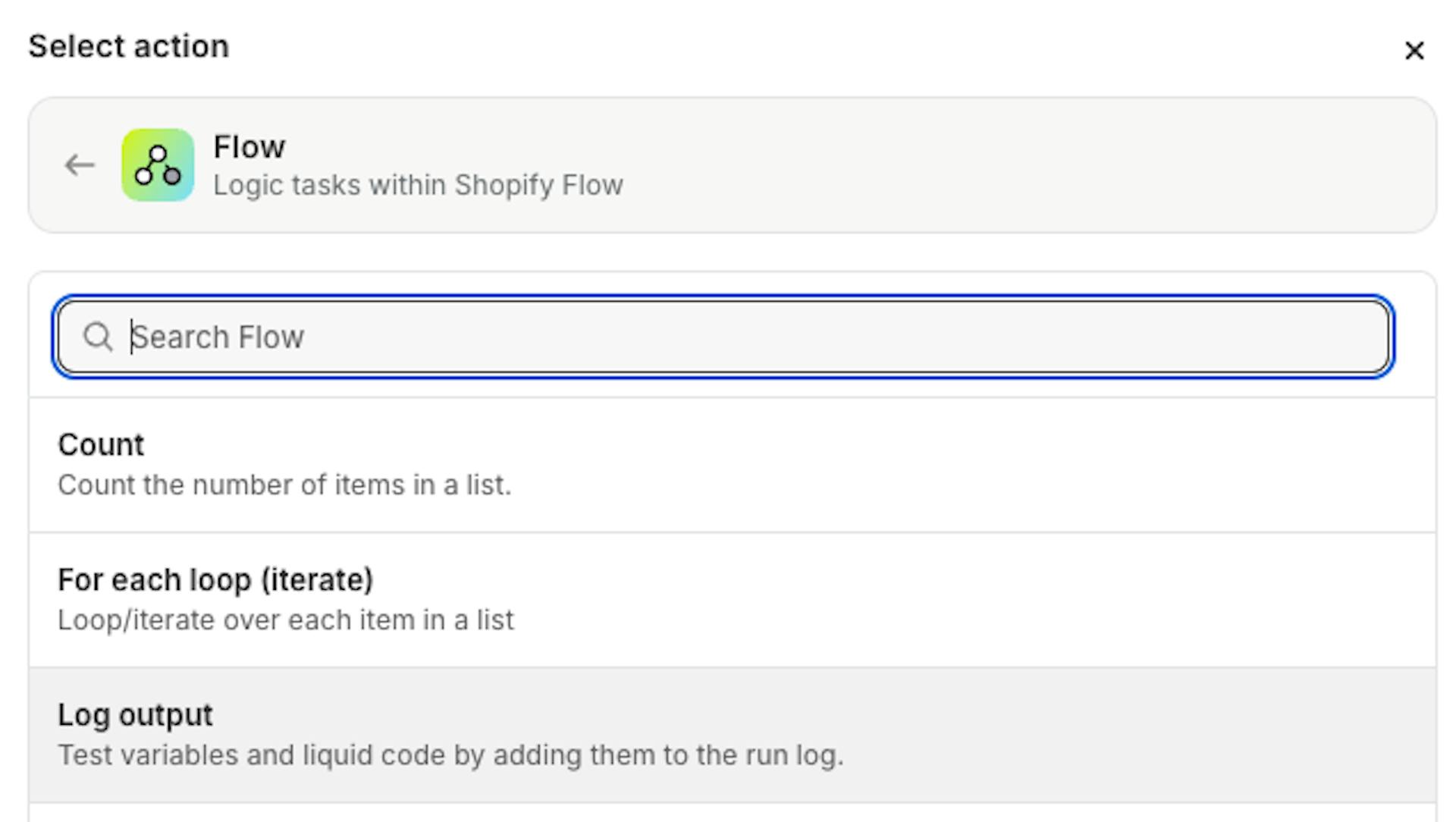This screenshot has width=1456, height=822.
Task: Click "Count the number of items" description
Action: [284, 485]
